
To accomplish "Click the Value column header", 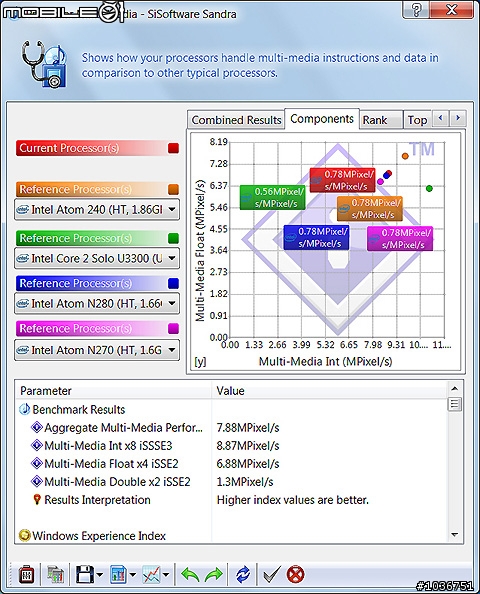I will pos(329,391).
